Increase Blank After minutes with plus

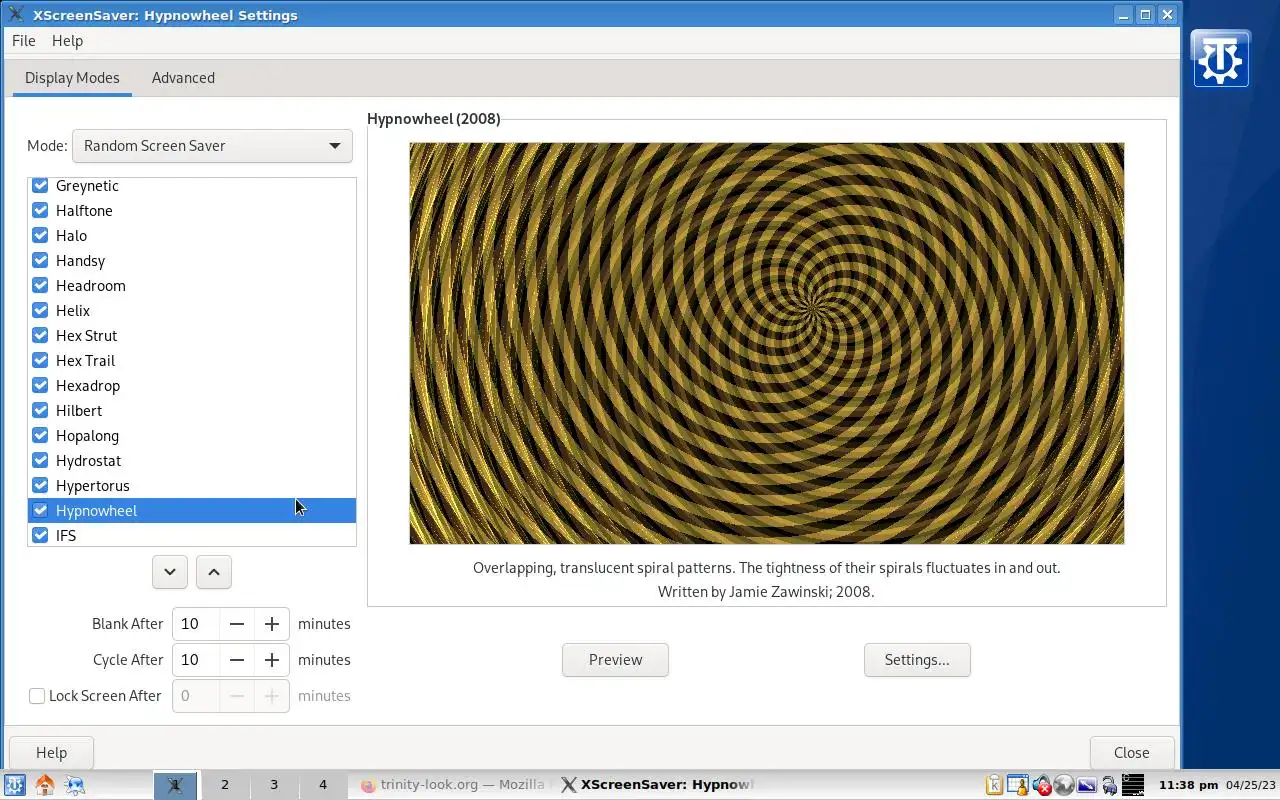272,624
